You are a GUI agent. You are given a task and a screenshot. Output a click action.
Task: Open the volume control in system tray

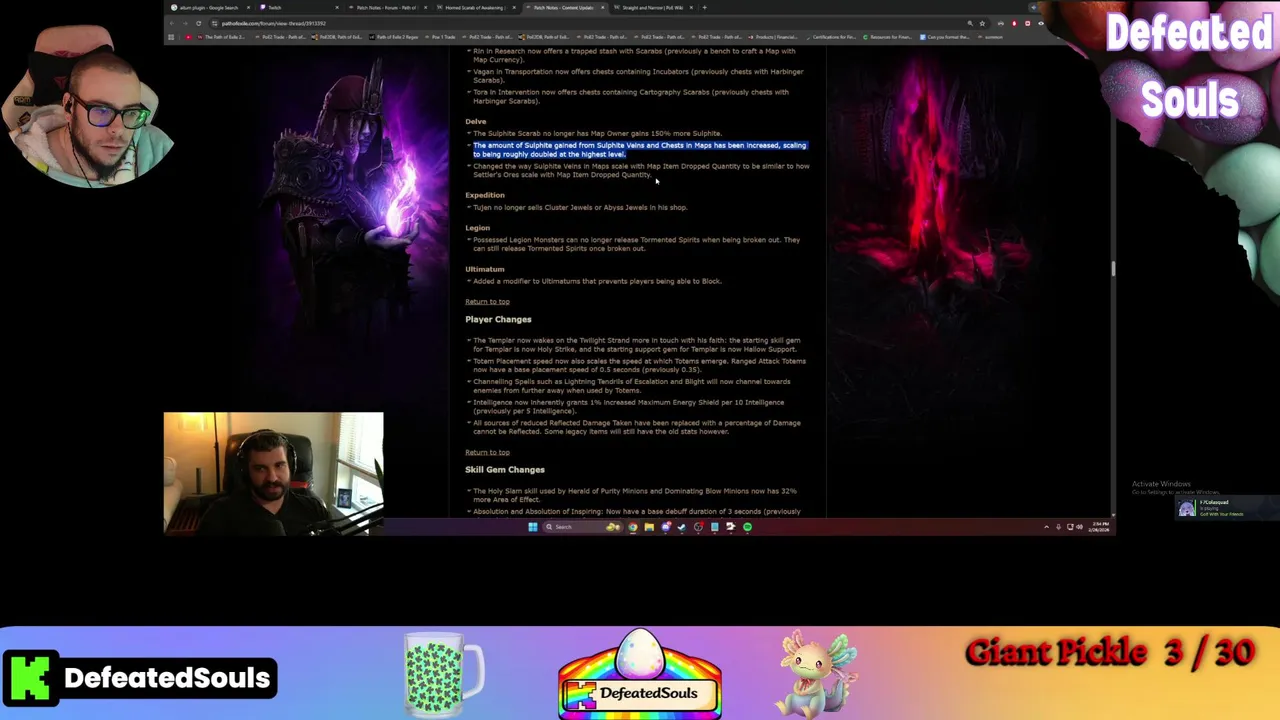click(x=1081, y=527)
